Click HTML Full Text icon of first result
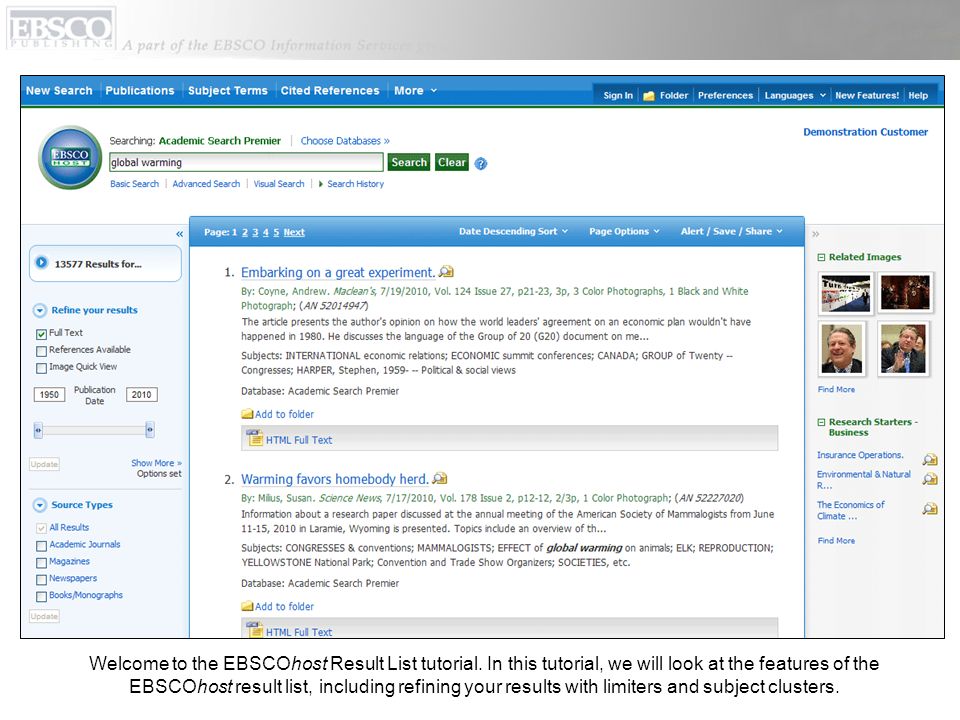 tap(254, 438)
